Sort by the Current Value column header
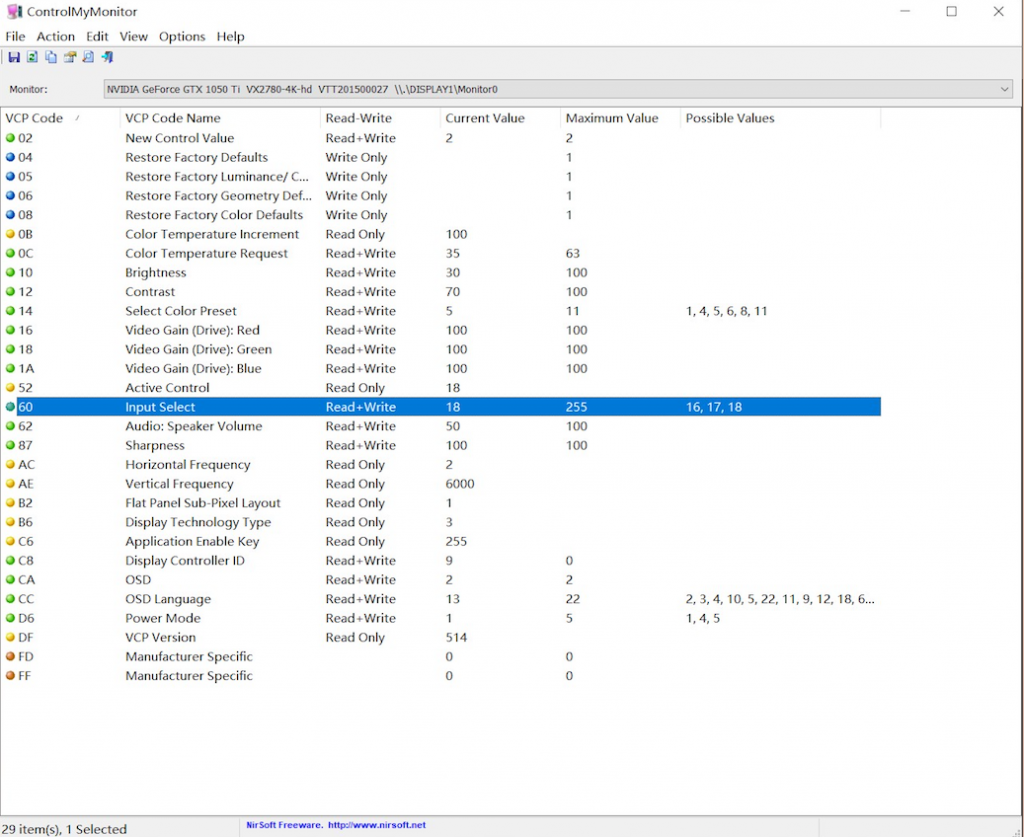This screenshot has width=1024, height=837. coord(485,118)
